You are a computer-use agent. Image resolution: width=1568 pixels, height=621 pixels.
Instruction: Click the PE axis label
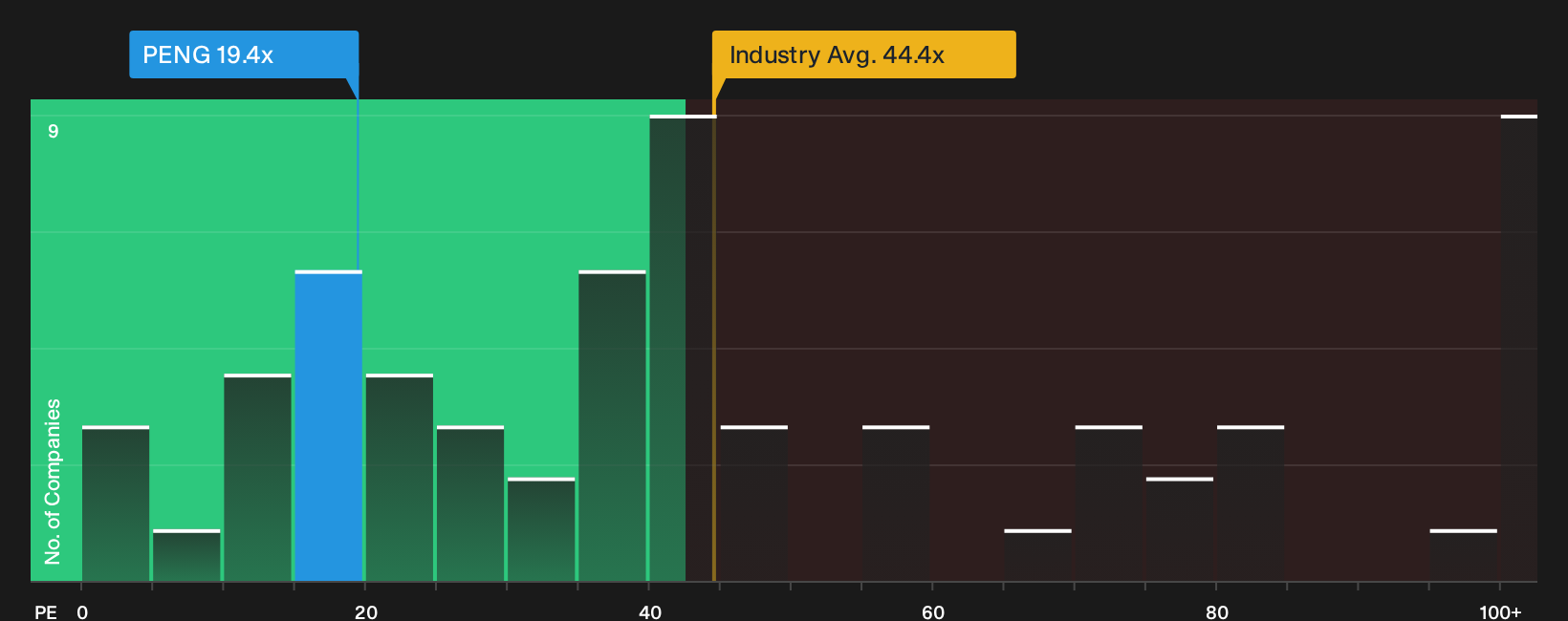click(x=46, y=612)
